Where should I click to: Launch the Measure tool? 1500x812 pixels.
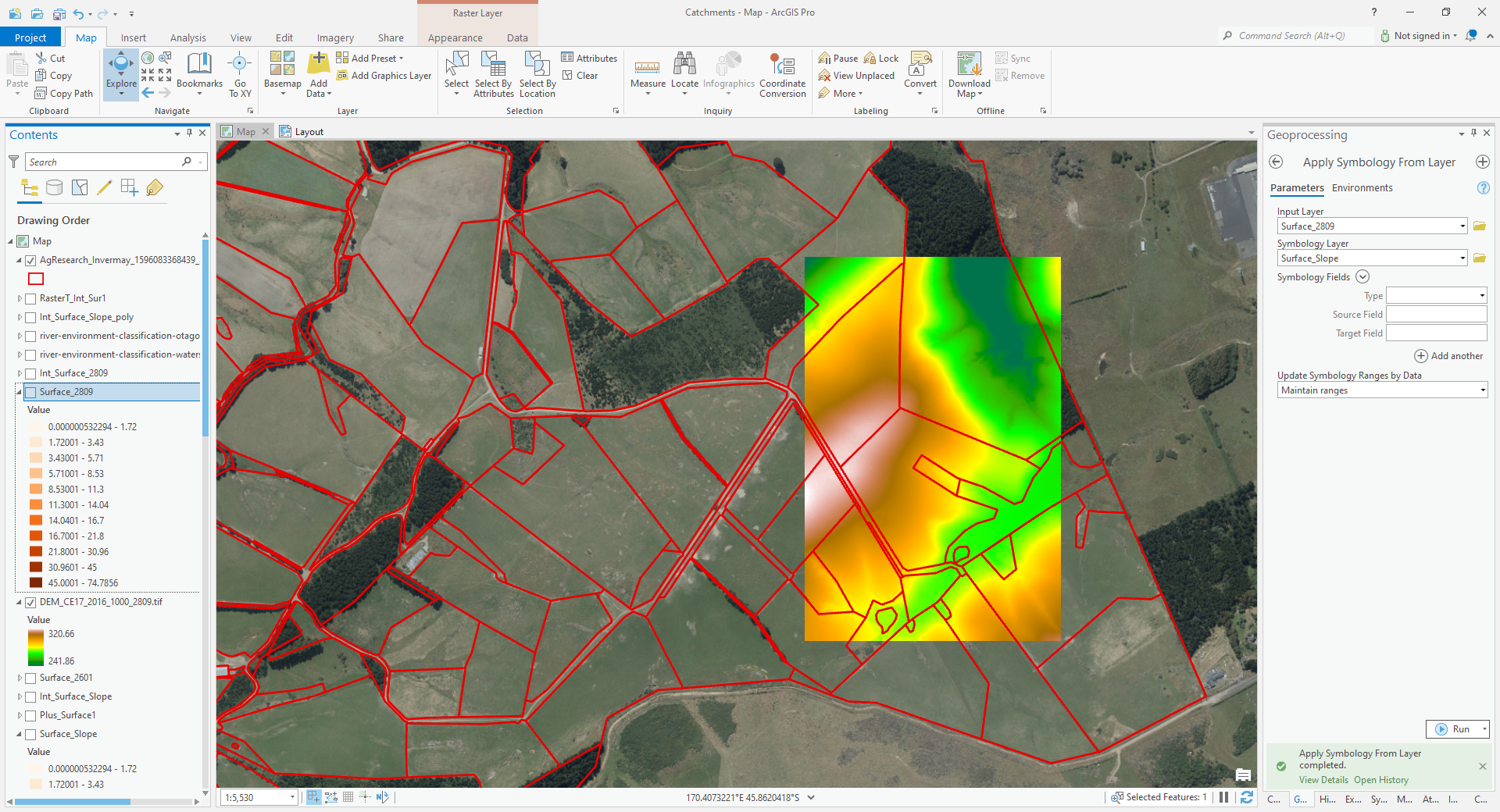click(x=647, y=74)
